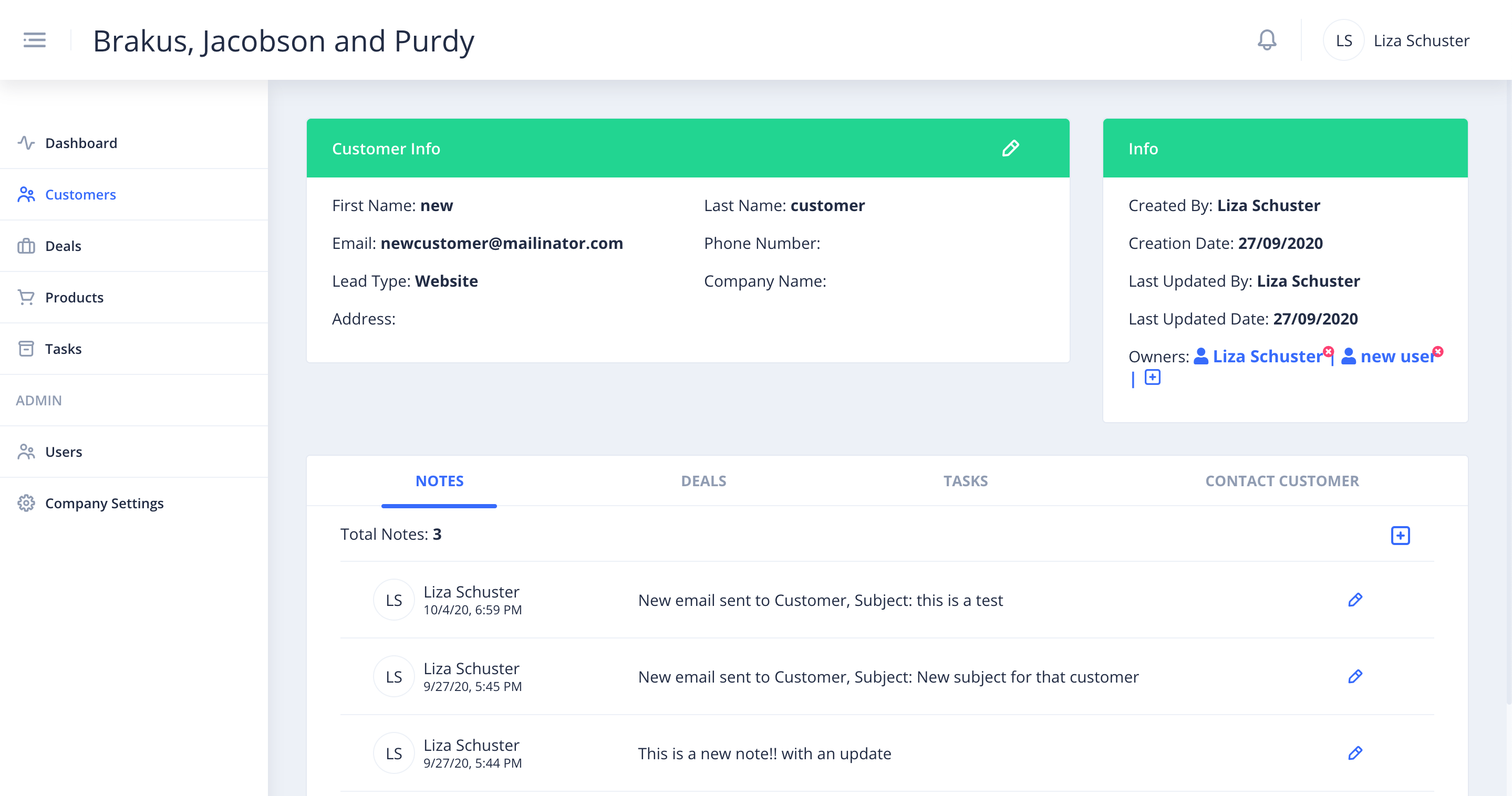Click the LS avatar in the top bar
1512x796 pixels.
[x=1343, y=40]
